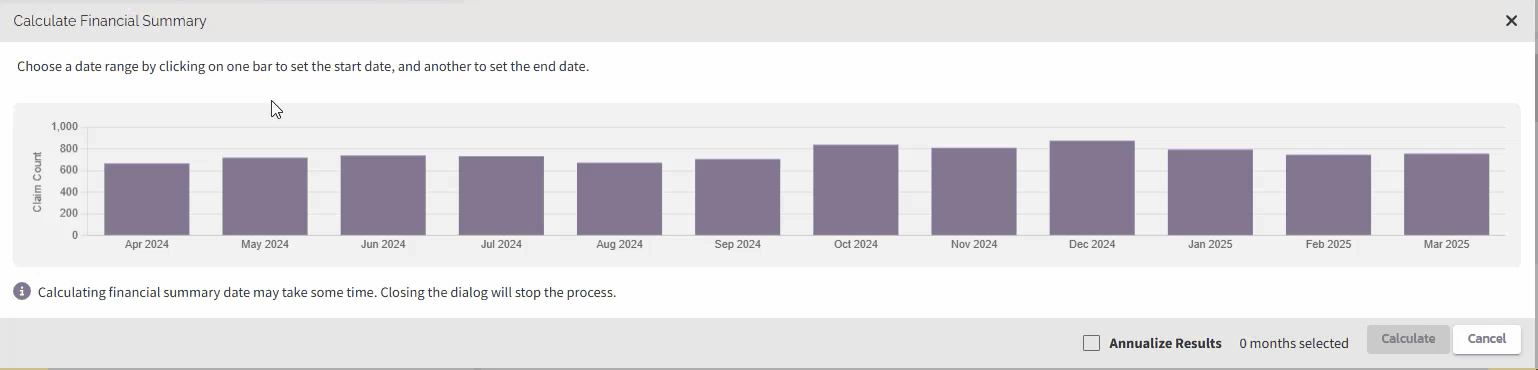Screen dimensions: 1538x370
Task: Choose the Nov 2024 bar
Action: click(x=974, y=192)
